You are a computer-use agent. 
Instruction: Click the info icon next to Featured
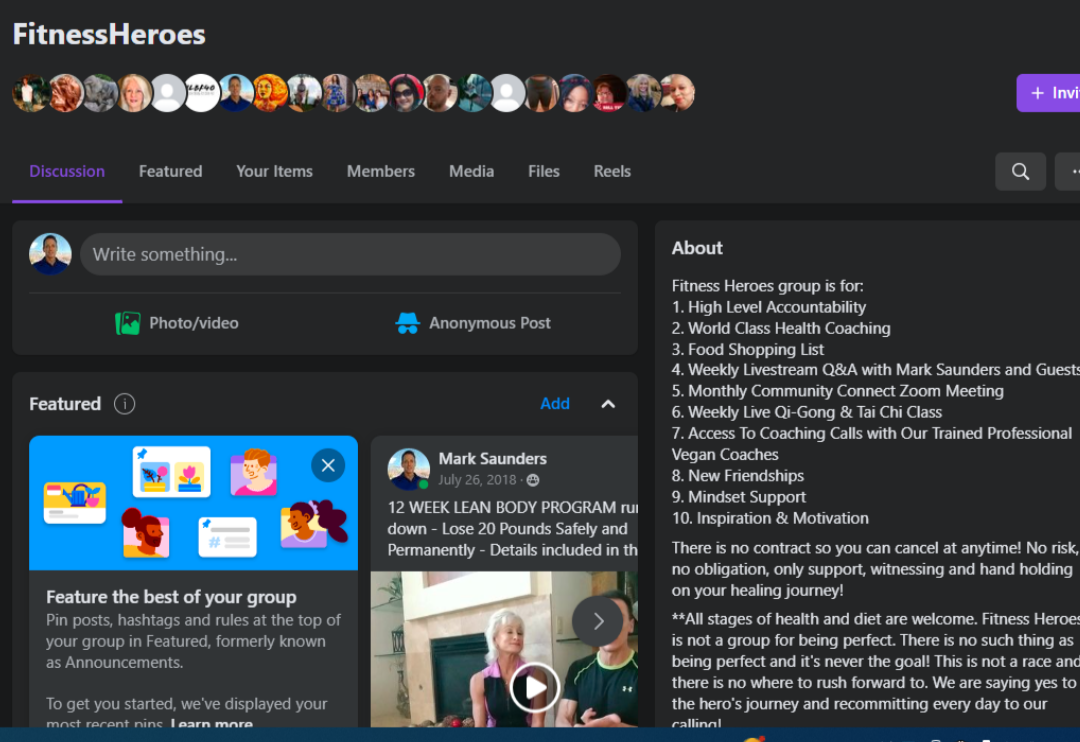click(124, 404)
